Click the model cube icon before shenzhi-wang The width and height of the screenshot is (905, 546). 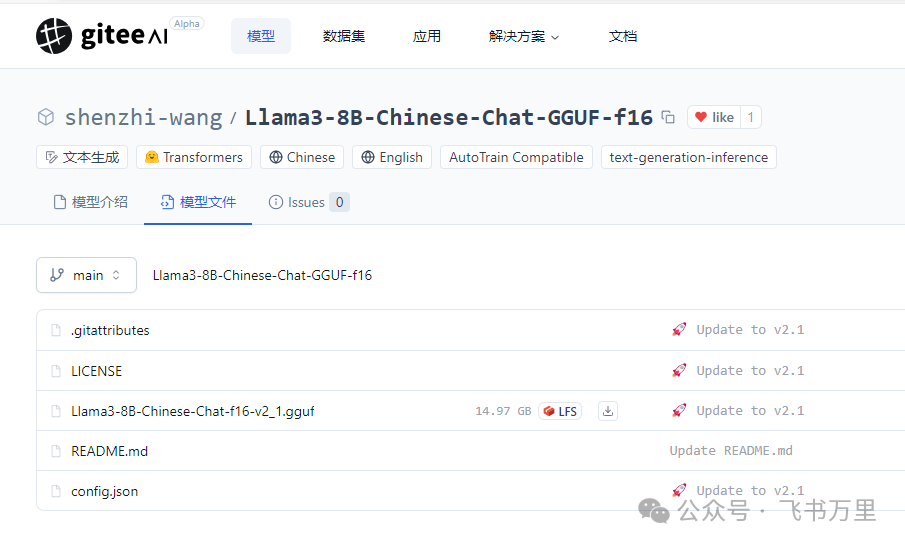click(x=46, y=117)
